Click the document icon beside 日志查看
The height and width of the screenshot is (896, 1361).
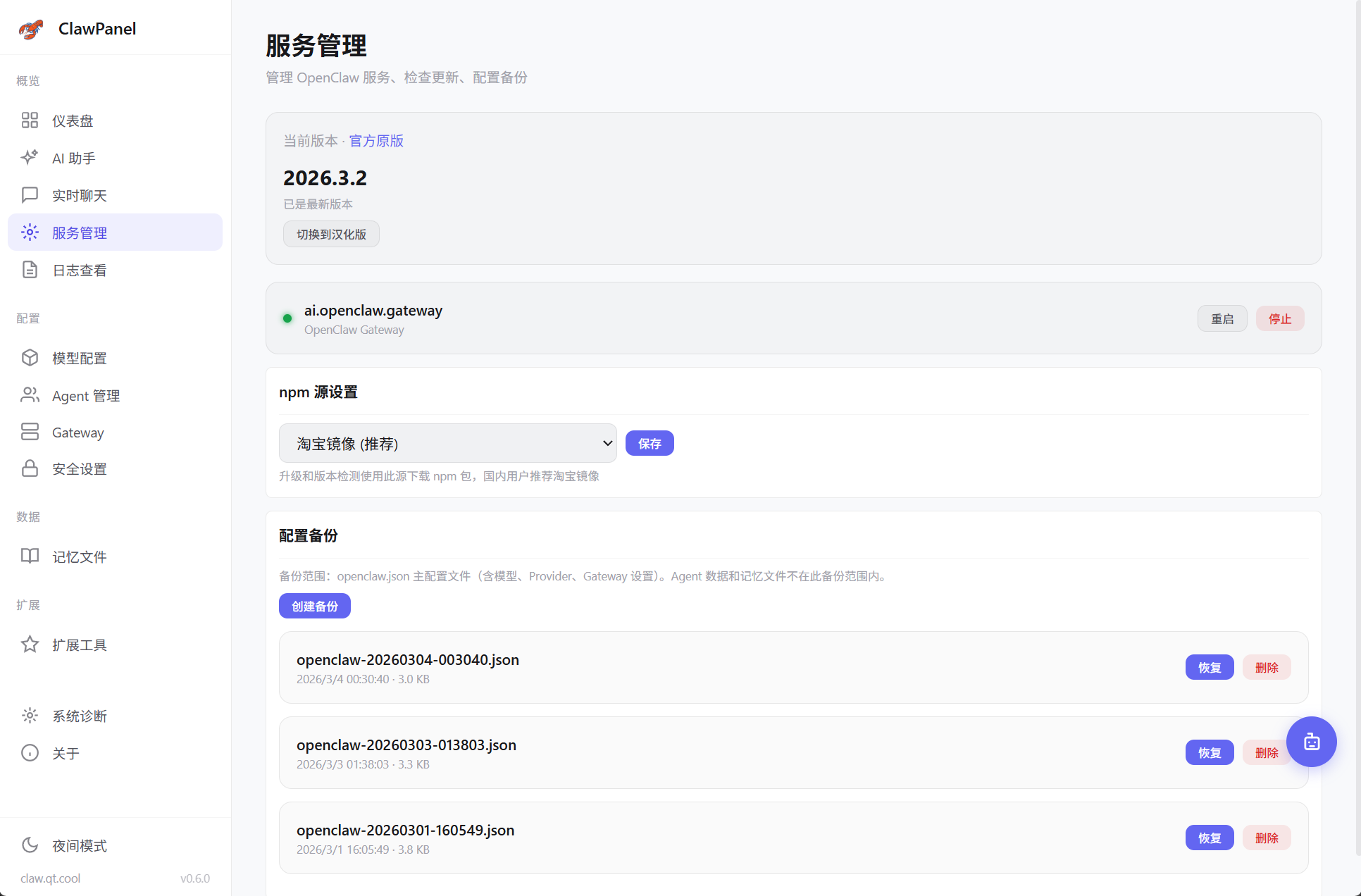pyautogui.click(x=30, y=270)
